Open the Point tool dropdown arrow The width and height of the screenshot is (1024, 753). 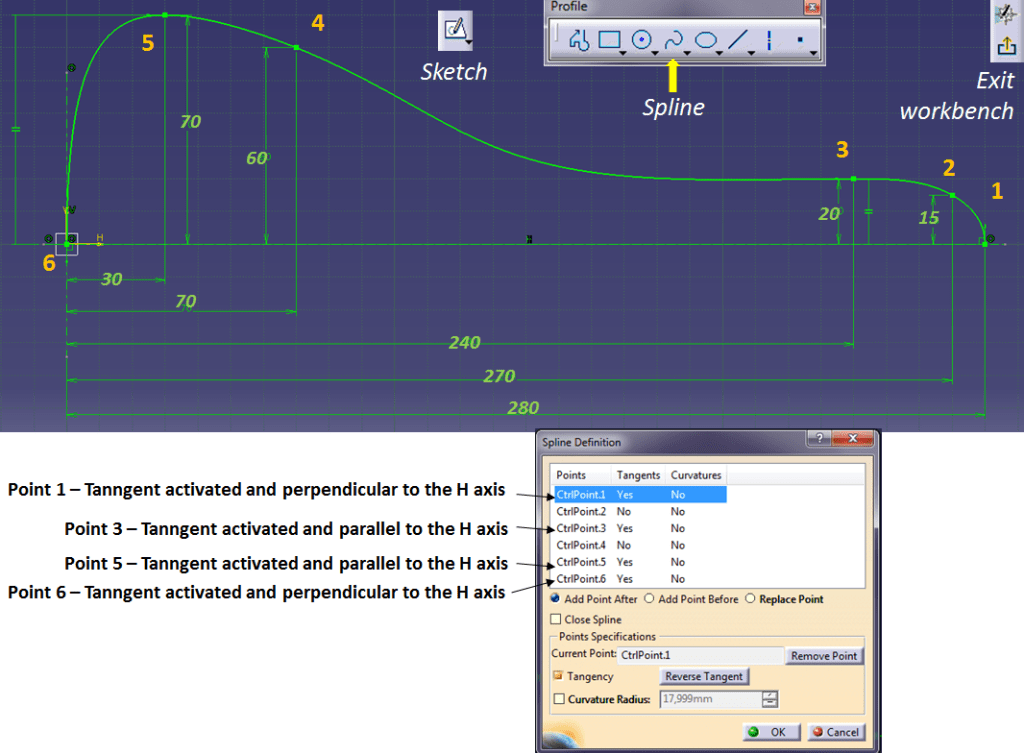pyautogui.click(x=815, y=53)
